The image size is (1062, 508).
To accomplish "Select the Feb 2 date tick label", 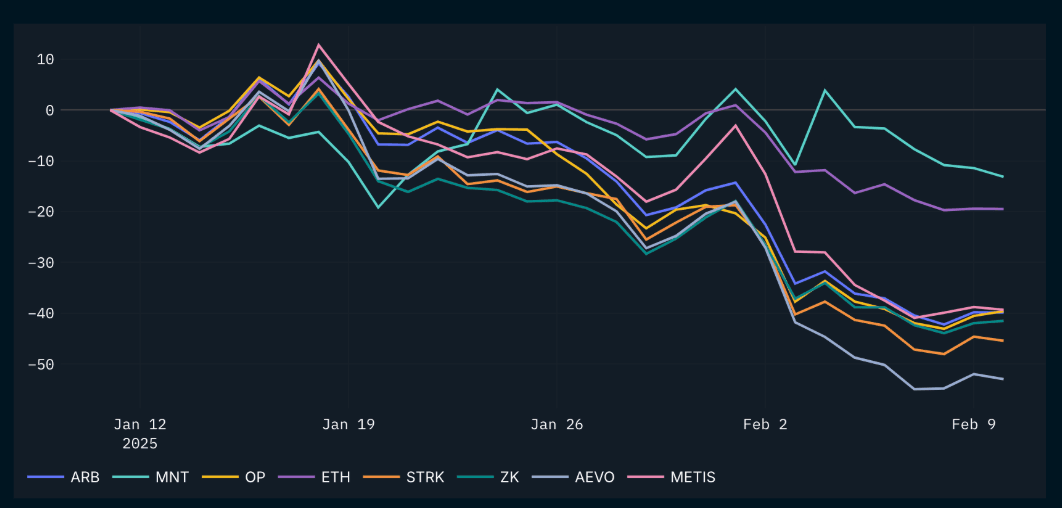I will click(765, 424).
